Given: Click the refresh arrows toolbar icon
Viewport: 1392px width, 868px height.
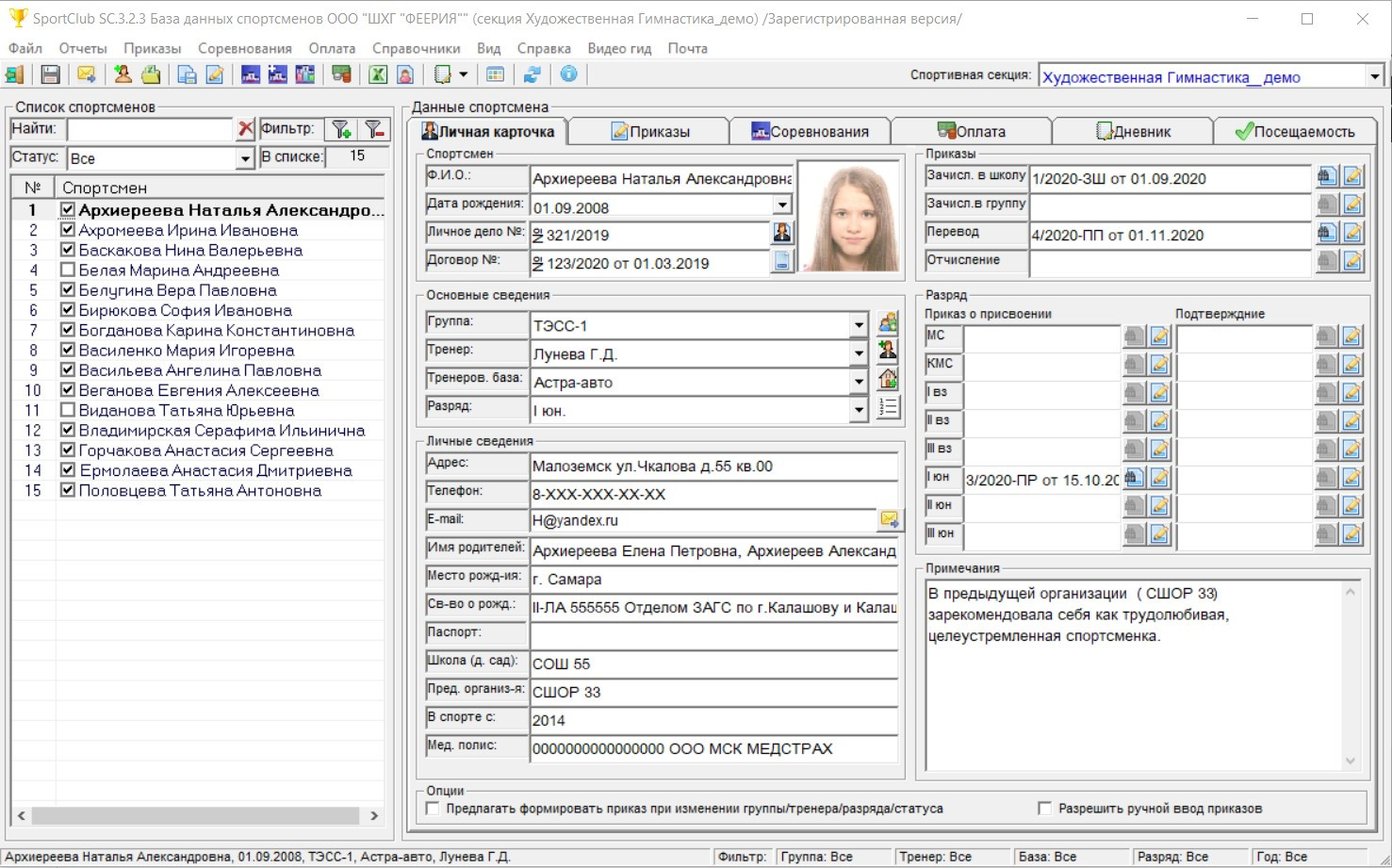Looking at the screenshot, I should pos(532,74).
